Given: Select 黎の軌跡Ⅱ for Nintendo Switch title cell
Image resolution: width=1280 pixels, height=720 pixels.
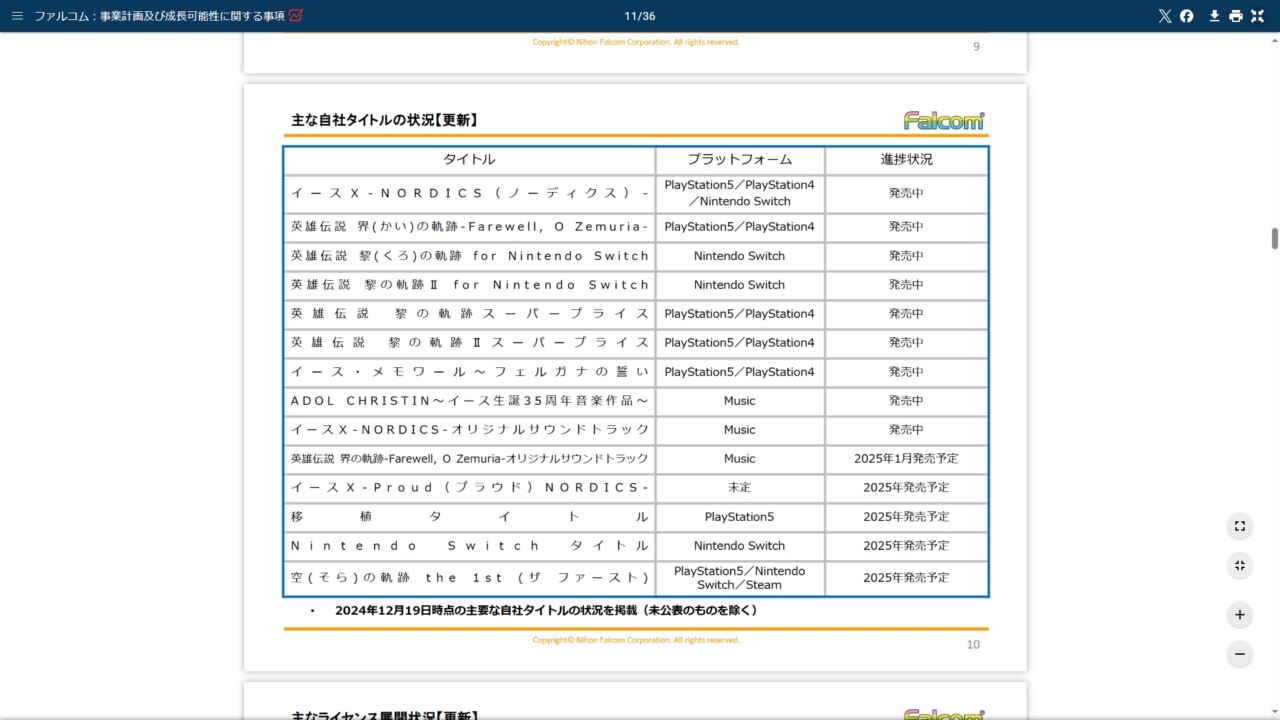Looking at the screenshot, I should coord(469,285).
